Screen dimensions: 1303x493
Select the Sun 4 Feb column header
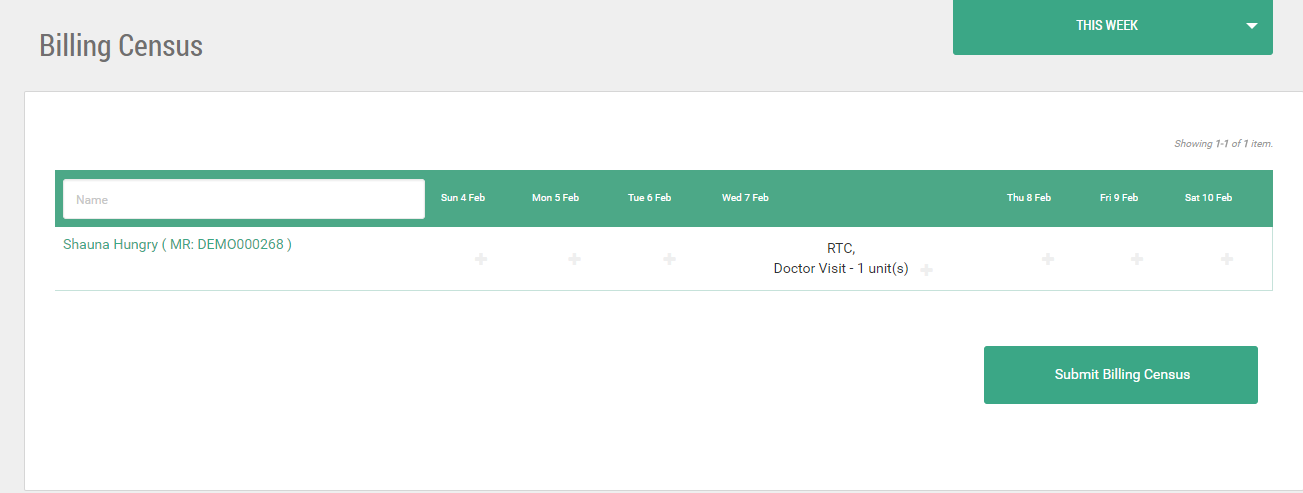tap(463, 198)
